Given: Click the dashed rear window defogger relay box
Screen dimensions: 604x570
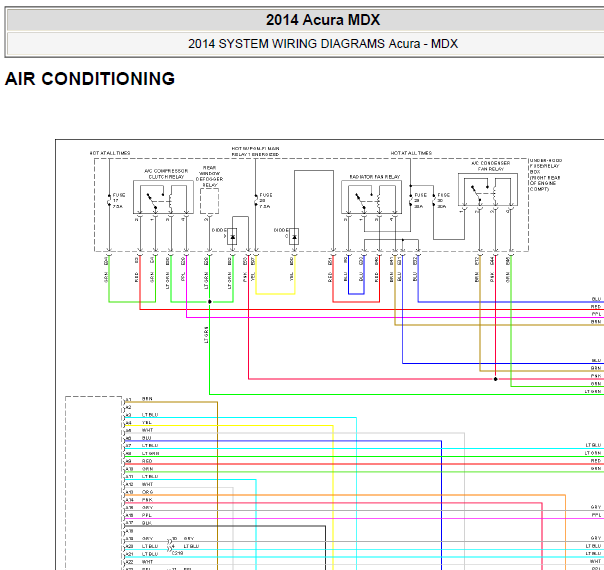Looking at the screenshot, I should [209, 201].
